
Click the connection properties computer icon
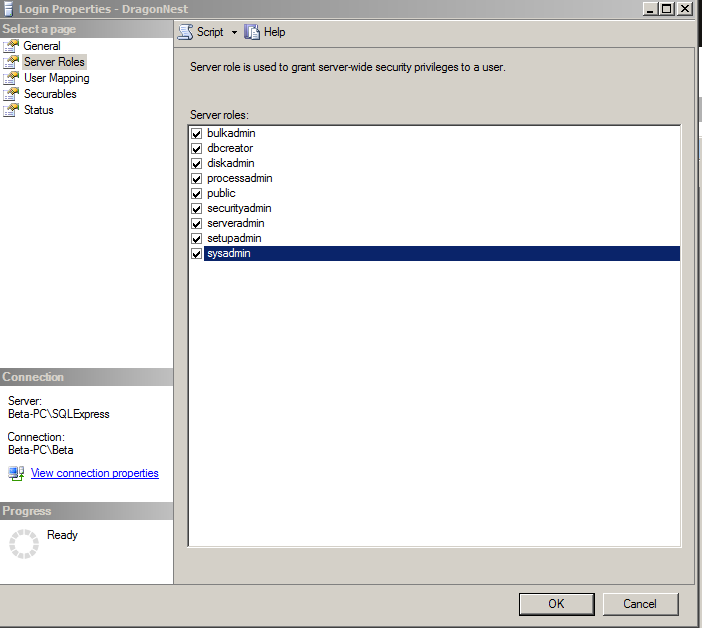[16, 474]
